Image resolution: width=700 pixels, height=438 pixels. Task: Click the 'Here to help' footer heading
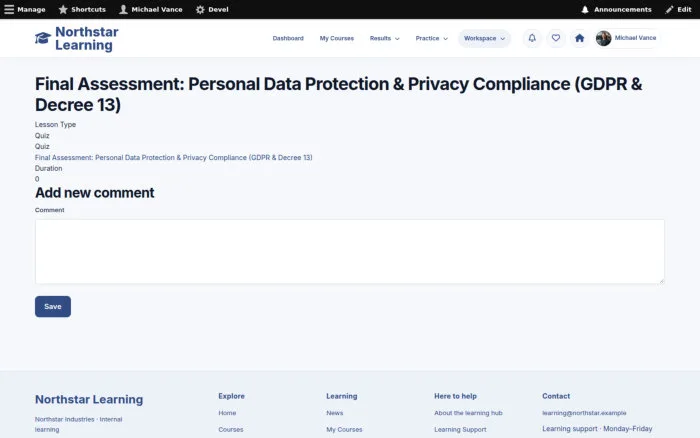coord(455,396)
